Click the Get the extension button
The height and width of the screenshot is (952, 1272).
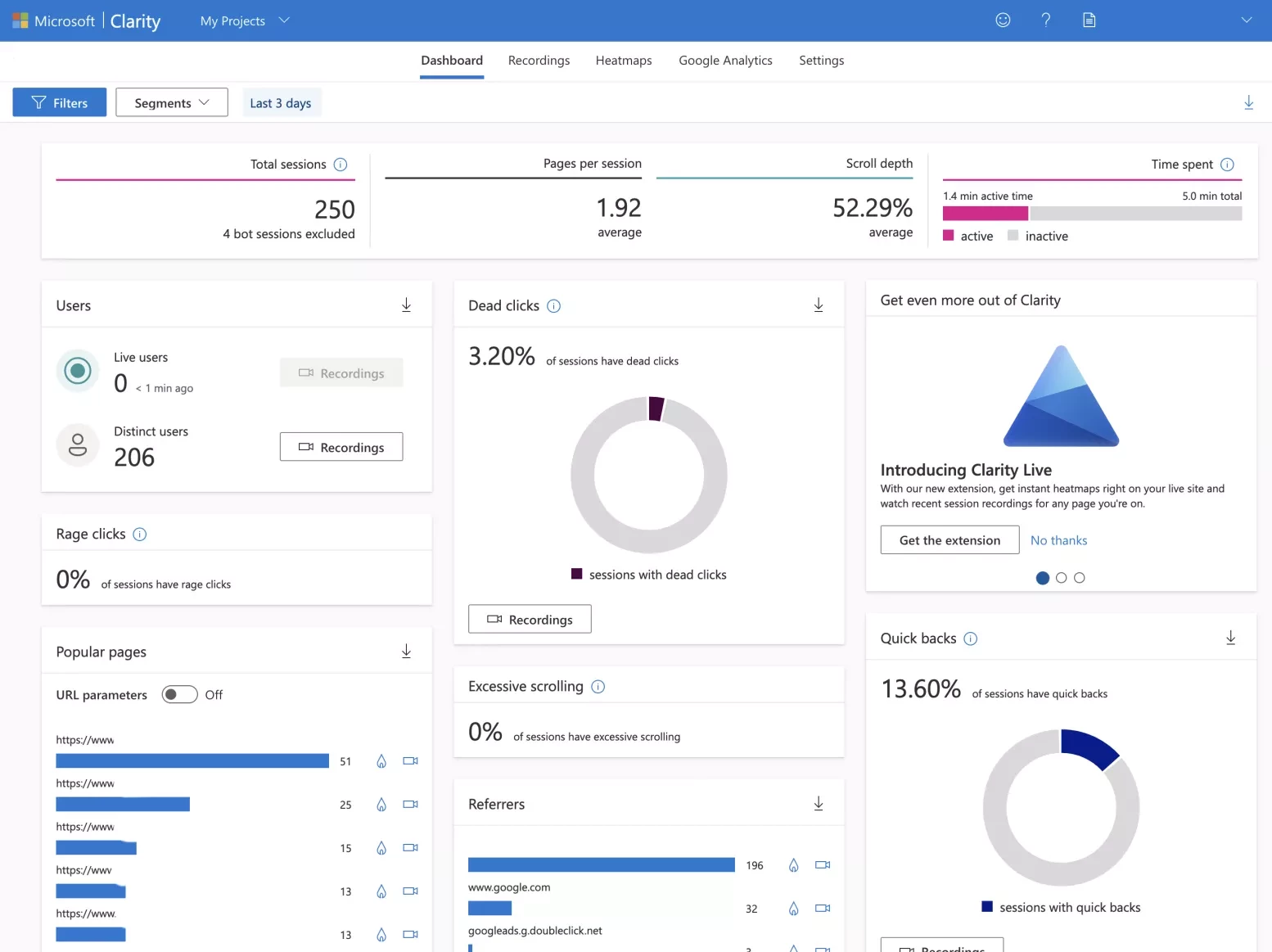click(x=949, y=540)
